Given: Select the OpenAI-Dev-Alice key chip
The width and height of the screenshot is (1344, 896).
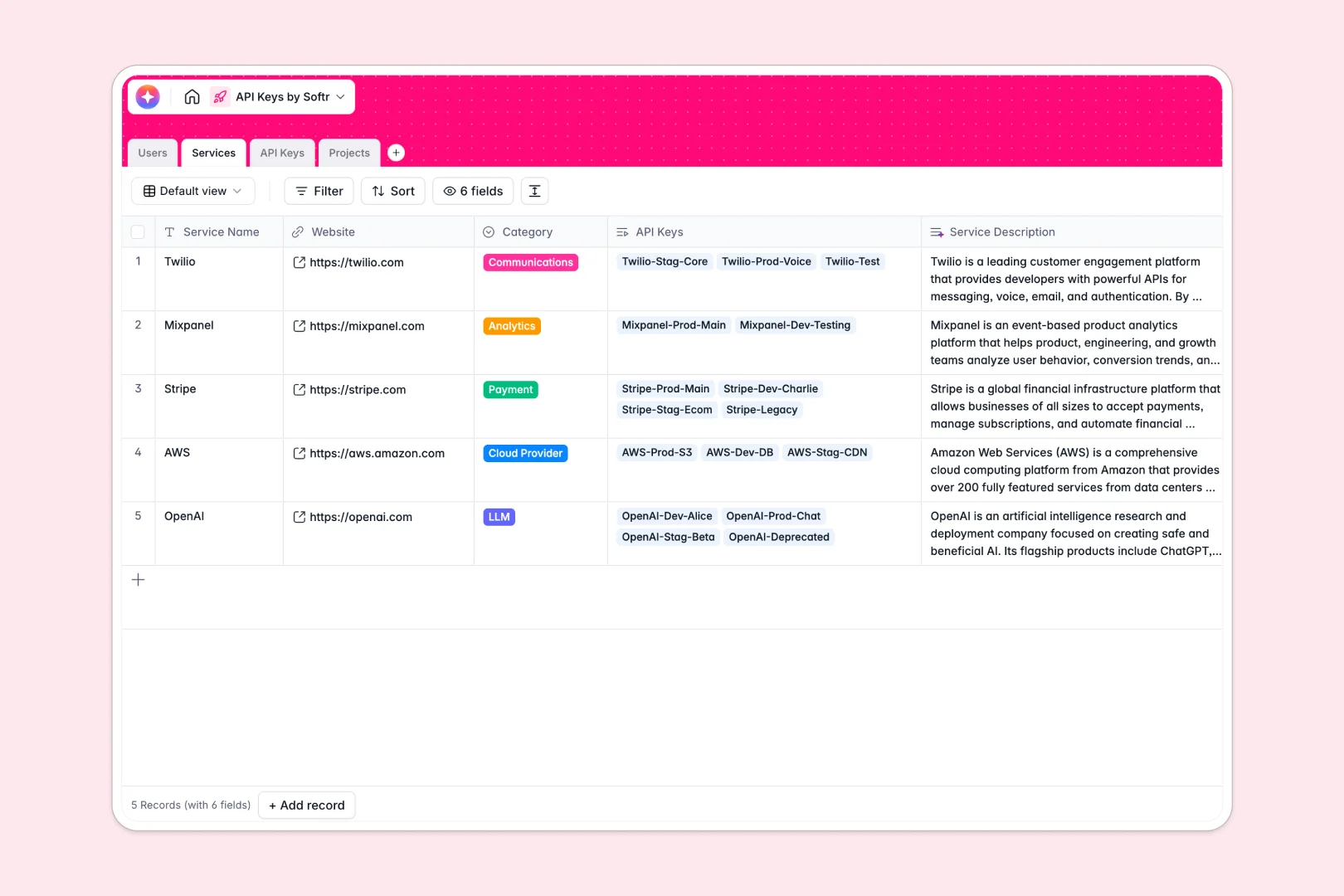Looking at the screenshot, I should [x=667, y=516].
